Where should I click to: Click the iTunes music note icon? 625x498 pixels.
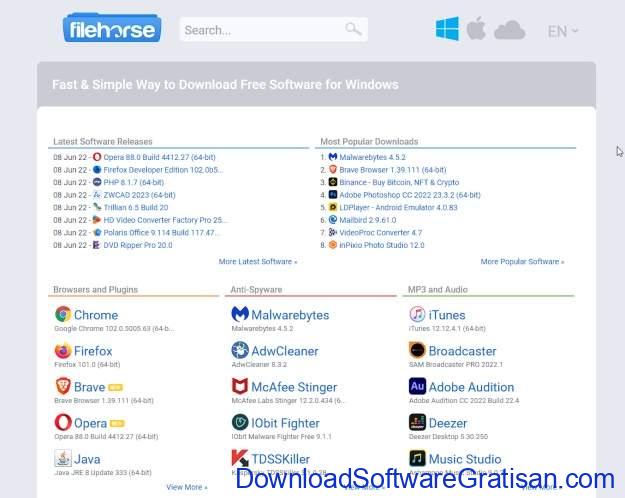pos(417,314)
